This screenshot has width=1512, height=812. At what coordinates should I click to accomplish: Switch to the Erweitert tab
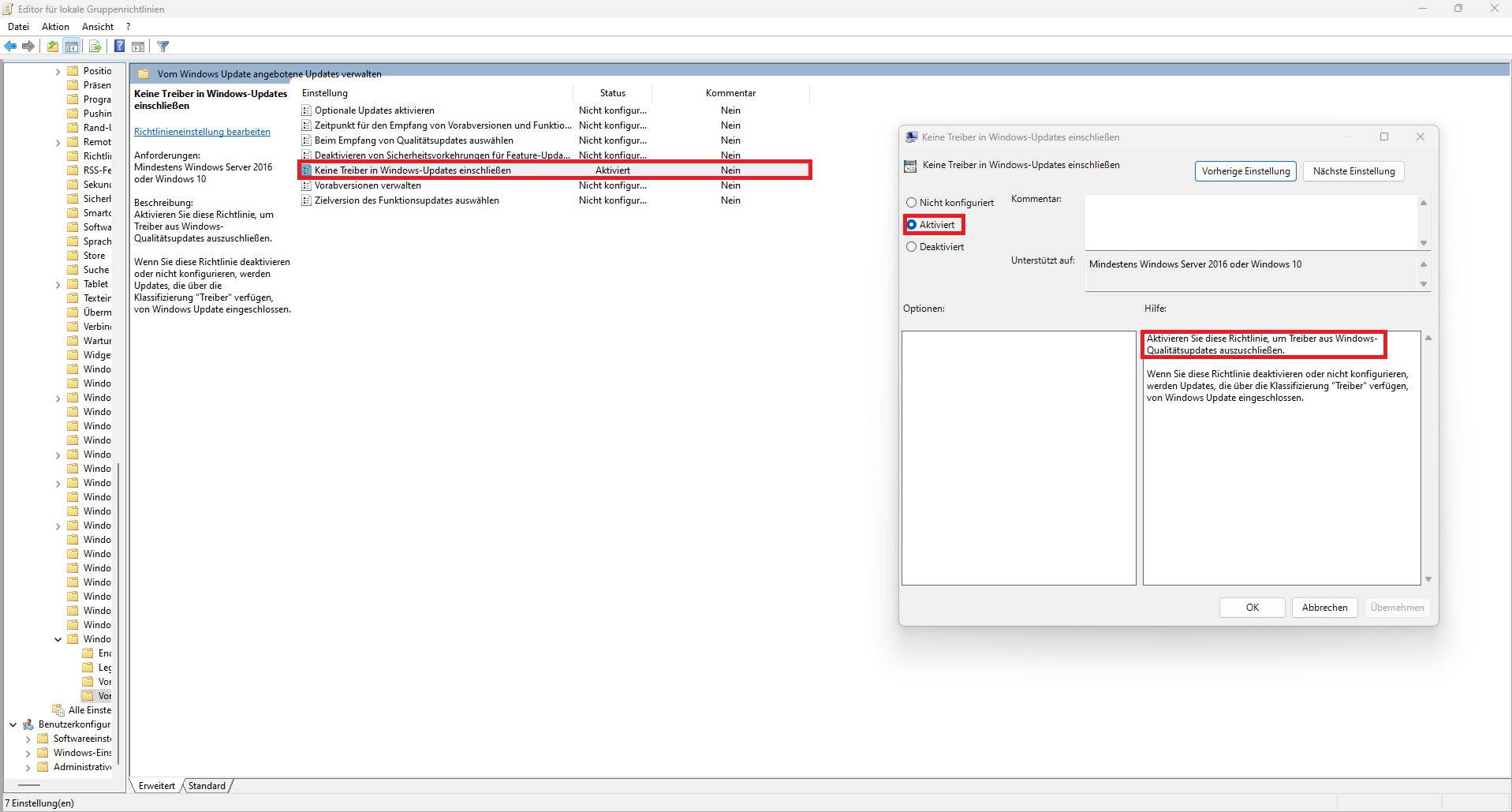click(x=157, y=786)
